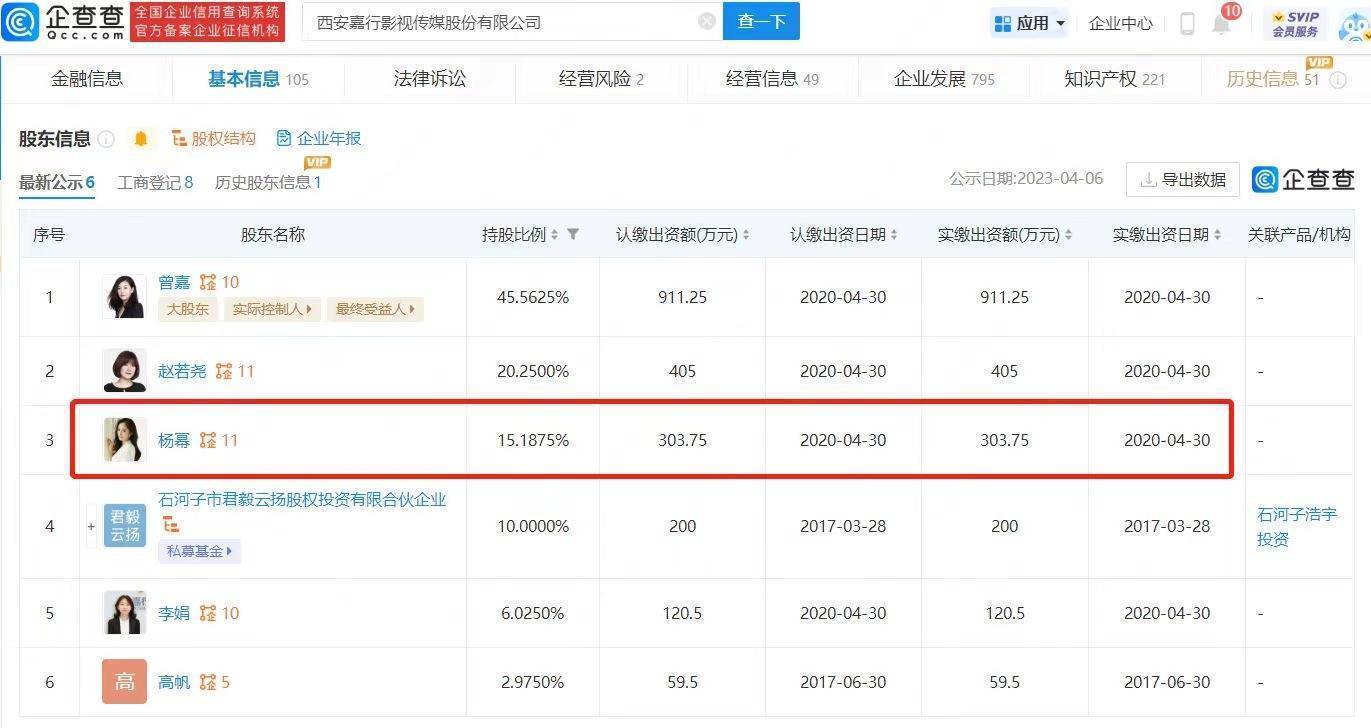Switch to 知识产权 tab
This screenshot has width=1371, height=728.
coord(1115,79)
